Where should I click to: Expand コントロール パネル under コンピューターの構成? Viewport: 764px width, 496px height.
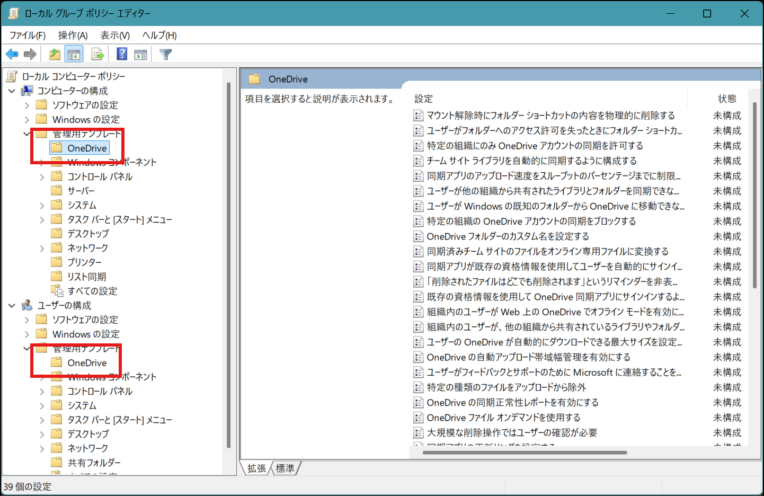(x=42, y=177)
